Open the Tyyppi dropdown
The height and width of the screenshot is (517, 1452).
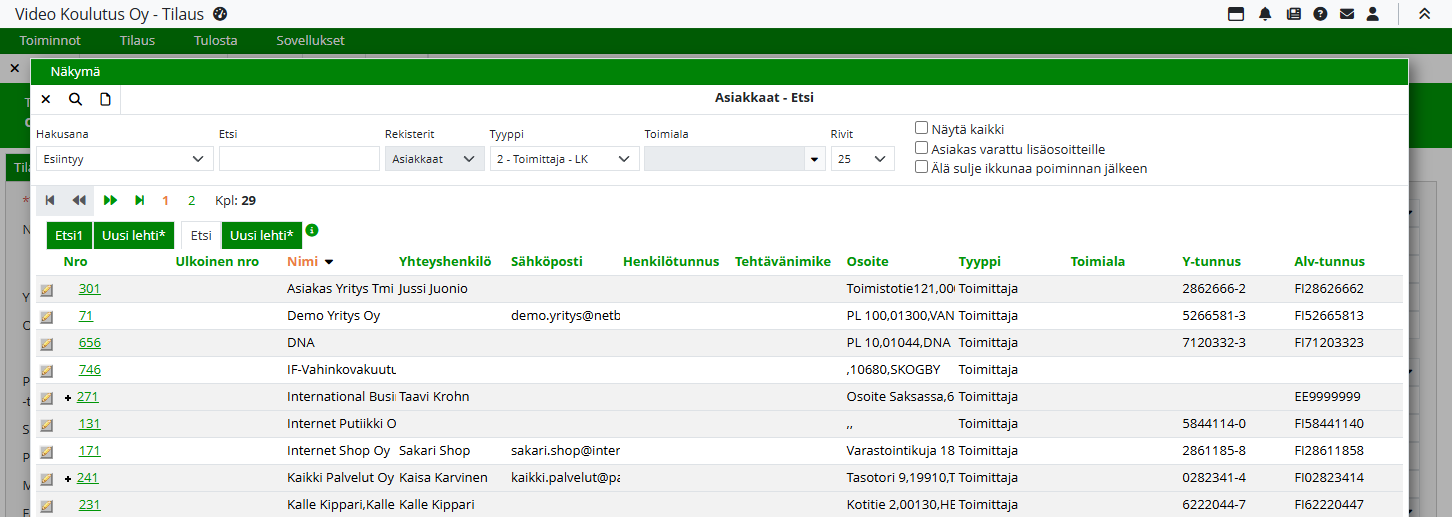click(x=564, y=158)
